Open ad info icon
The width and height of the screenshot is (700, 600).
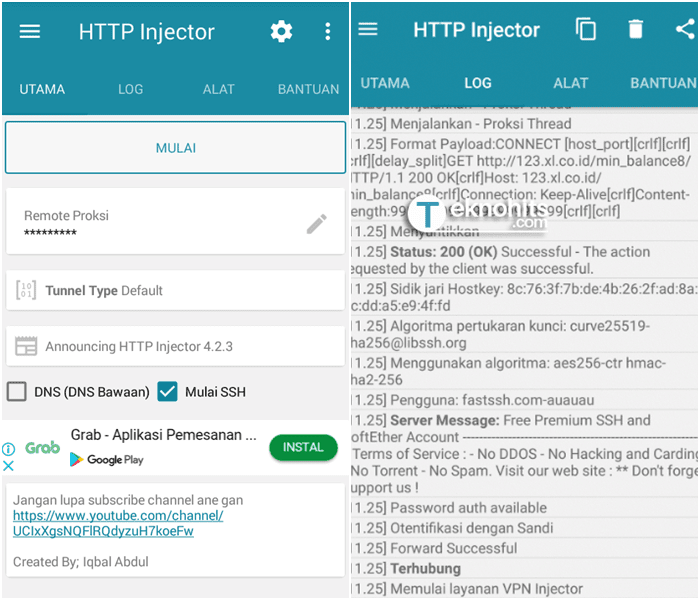(8, 448)
